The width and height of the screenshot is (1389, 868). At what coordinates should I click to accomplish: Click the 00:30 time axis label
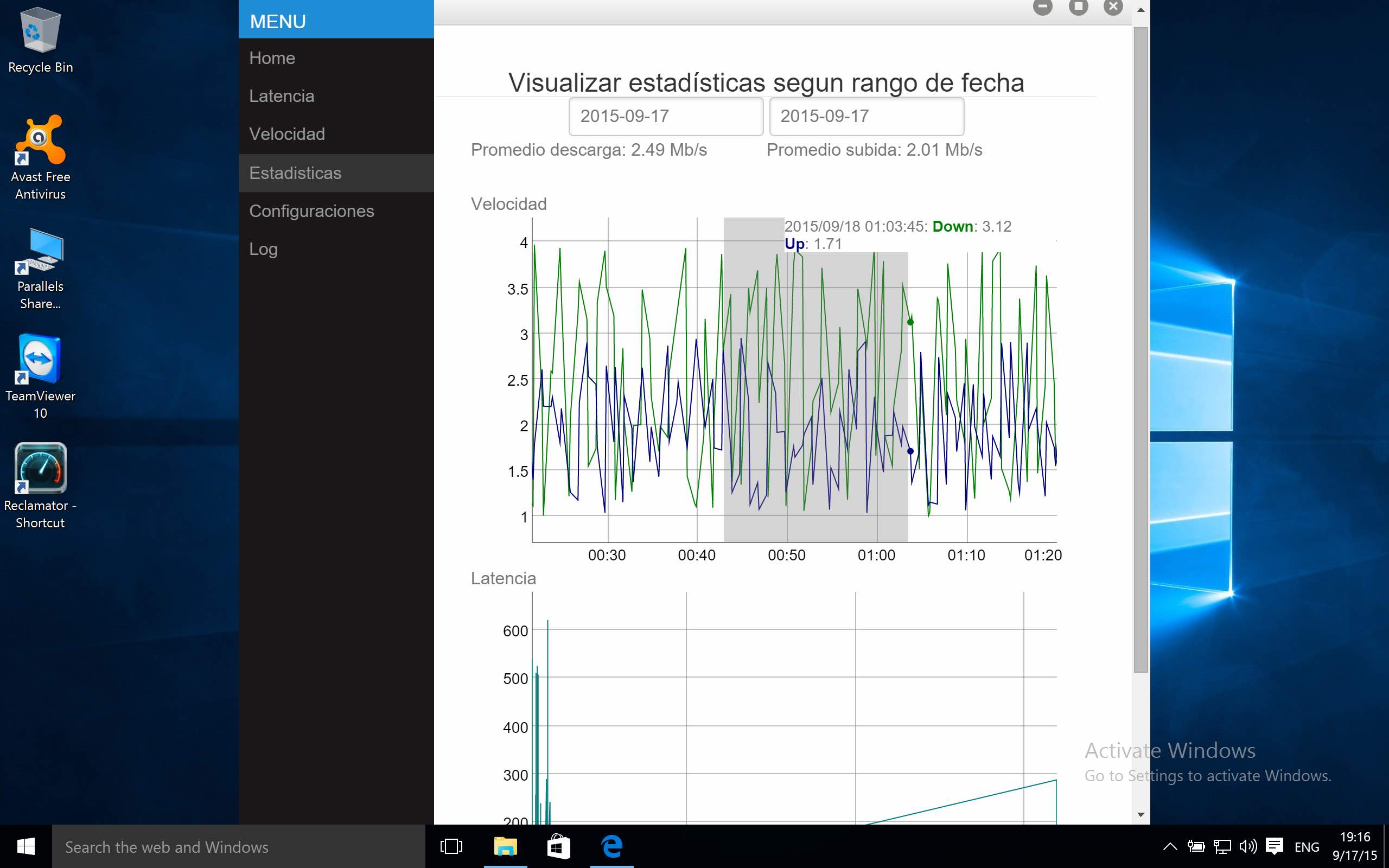pyautogui.click(x=607, y=555)
